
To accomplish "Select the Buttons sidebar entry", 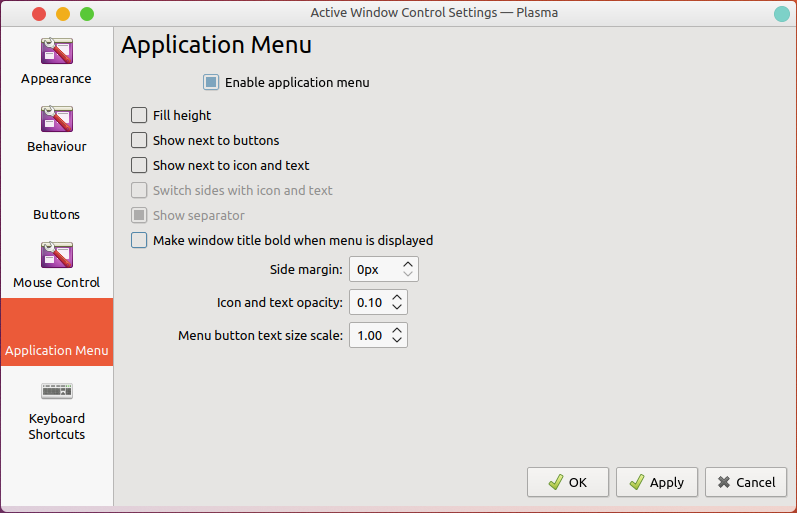I will (56, 197).
